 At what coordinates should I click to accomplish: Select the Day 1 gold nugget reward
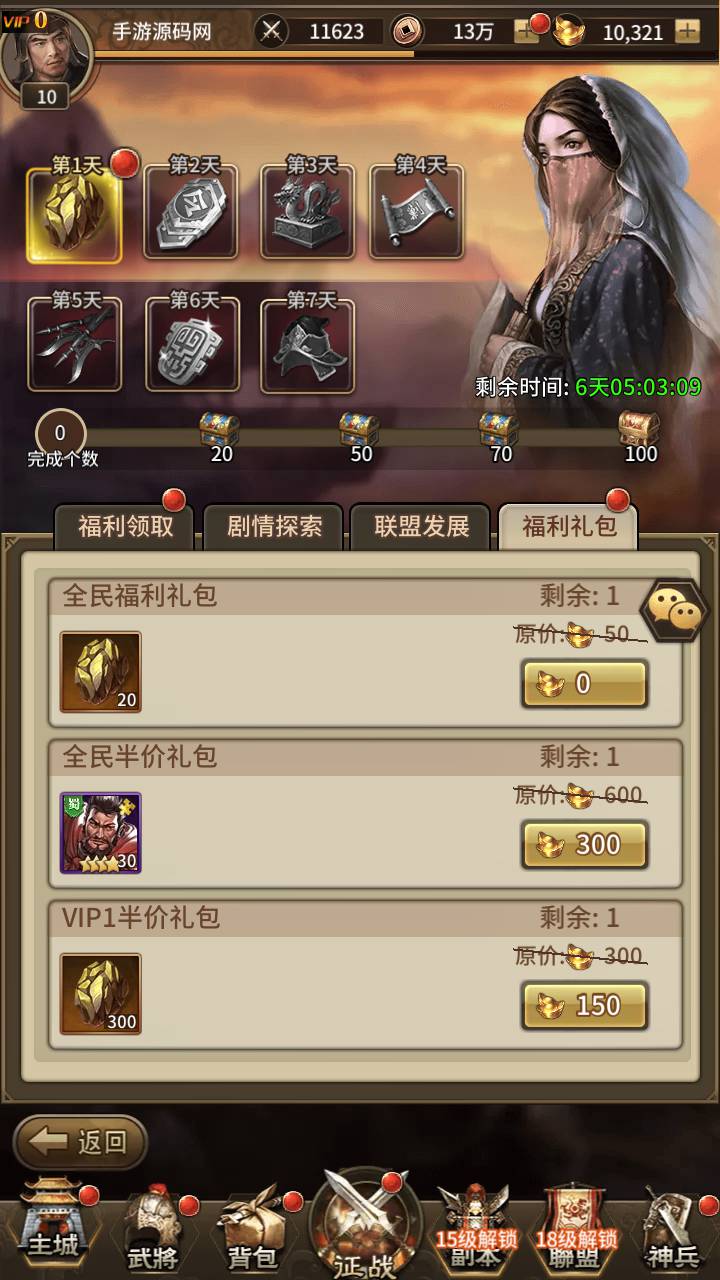click(x=74, y=213)
